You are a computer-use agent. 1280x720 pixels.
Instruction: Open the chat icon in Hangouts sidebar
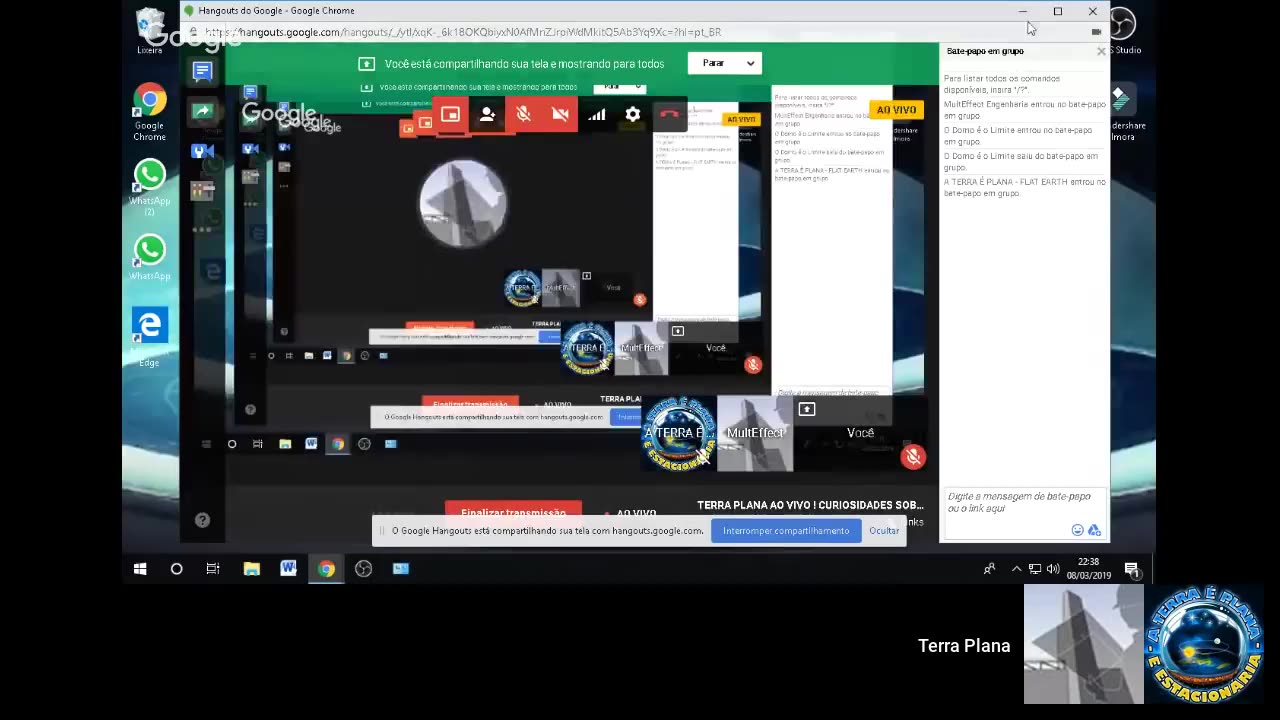tap(202, 71)
